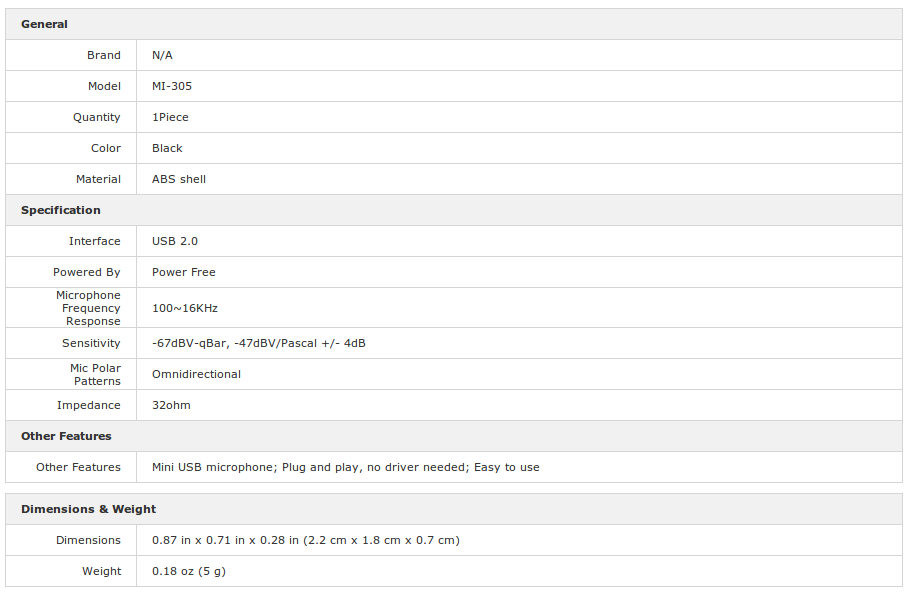Screen dimensions: 909x594
Task: Click the model number MI-305
Action: tap(172, 86)
